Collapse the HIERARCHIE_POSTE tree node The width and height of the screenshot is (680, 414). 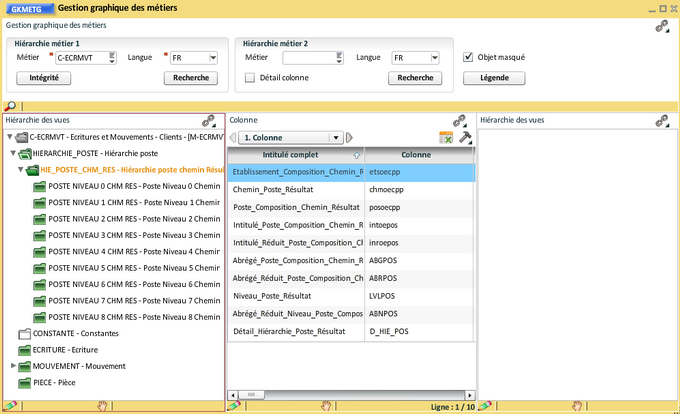(13, 154)
